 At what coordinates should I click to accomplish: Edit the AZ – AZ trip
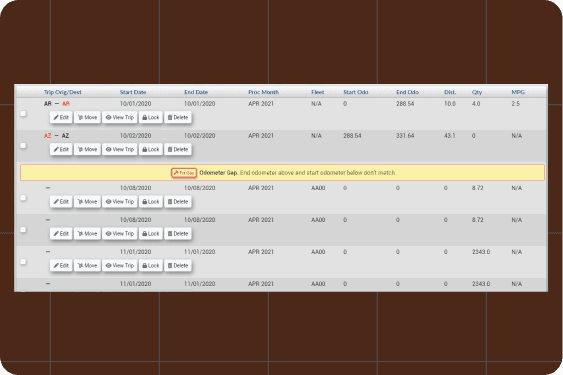click(61, 149)
